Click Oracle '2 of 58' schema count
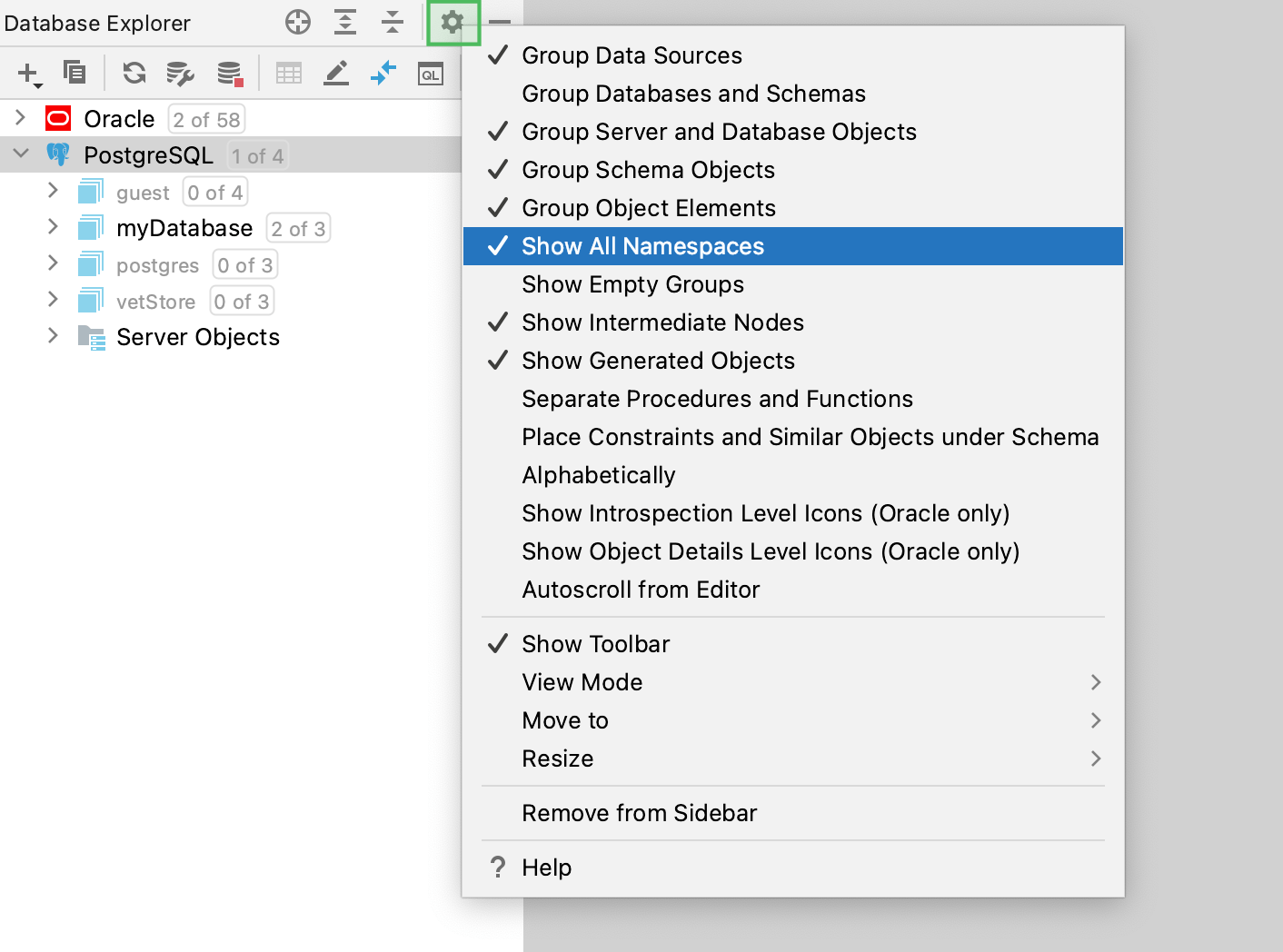The height and width of the screenshot is (952, 1283). [x=206, y=119]
